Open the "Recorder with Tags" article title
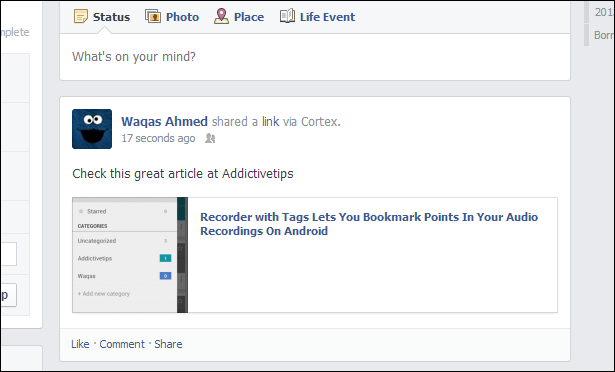 coord(369,224)
